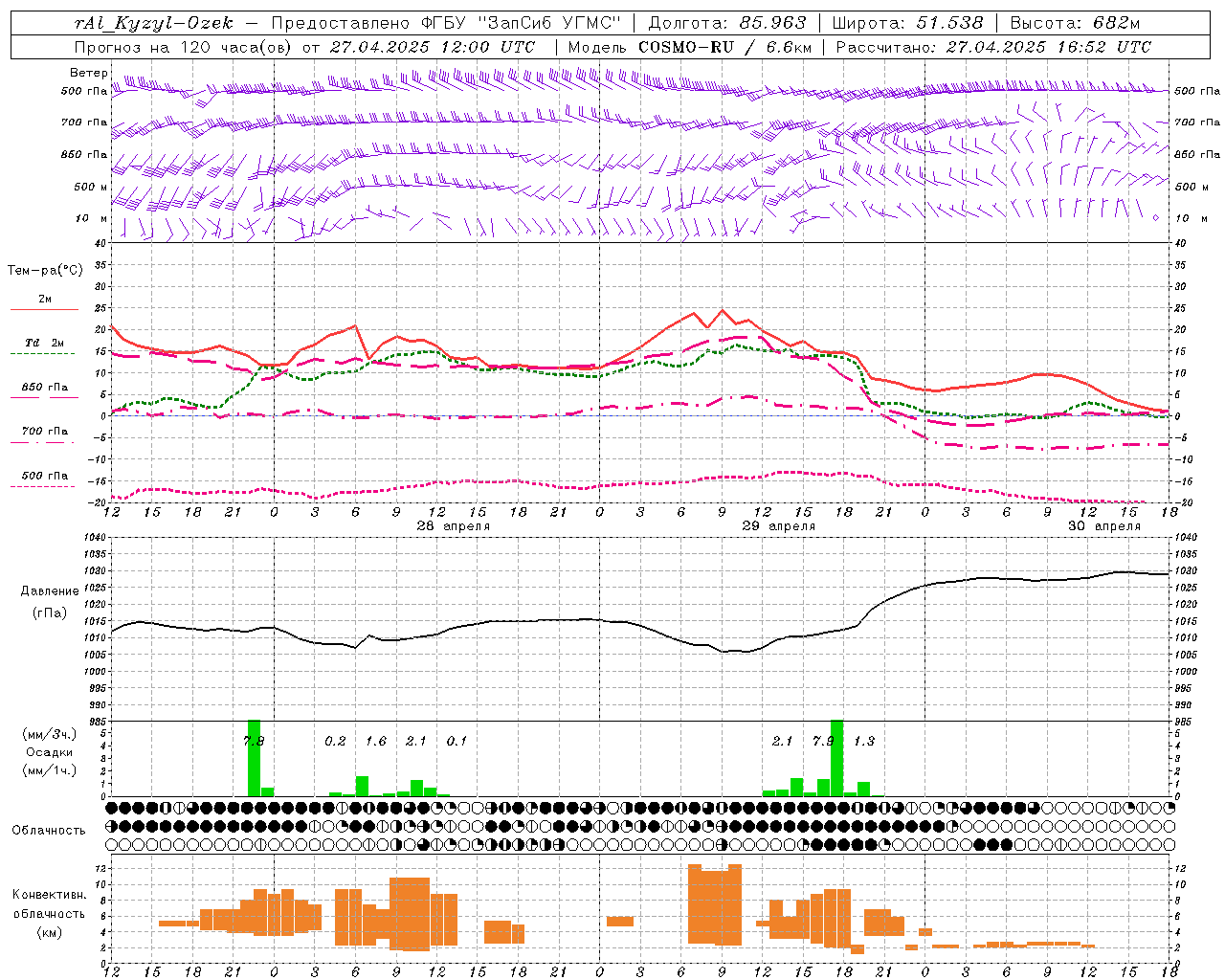Image resolution: width=1225 pixels, height=980 pixels.
Task: Click the Ветер wind panel label
Action: coord(88,73)
